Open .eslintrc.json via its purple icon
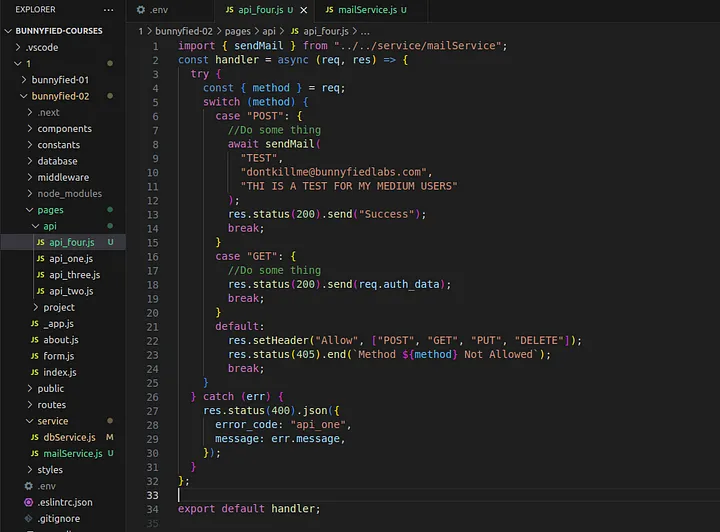720x532 pixels. (x=28, y=502)
